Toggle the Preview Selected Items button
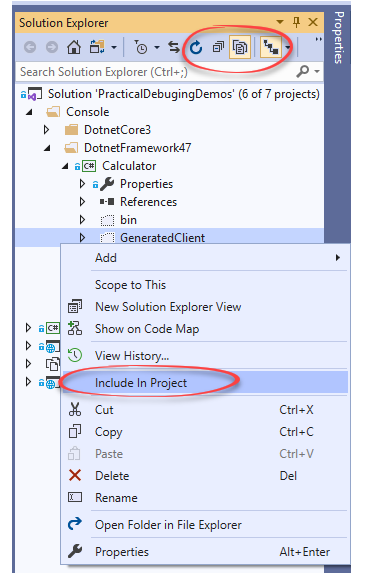372x574 pixels. point(271,47)
